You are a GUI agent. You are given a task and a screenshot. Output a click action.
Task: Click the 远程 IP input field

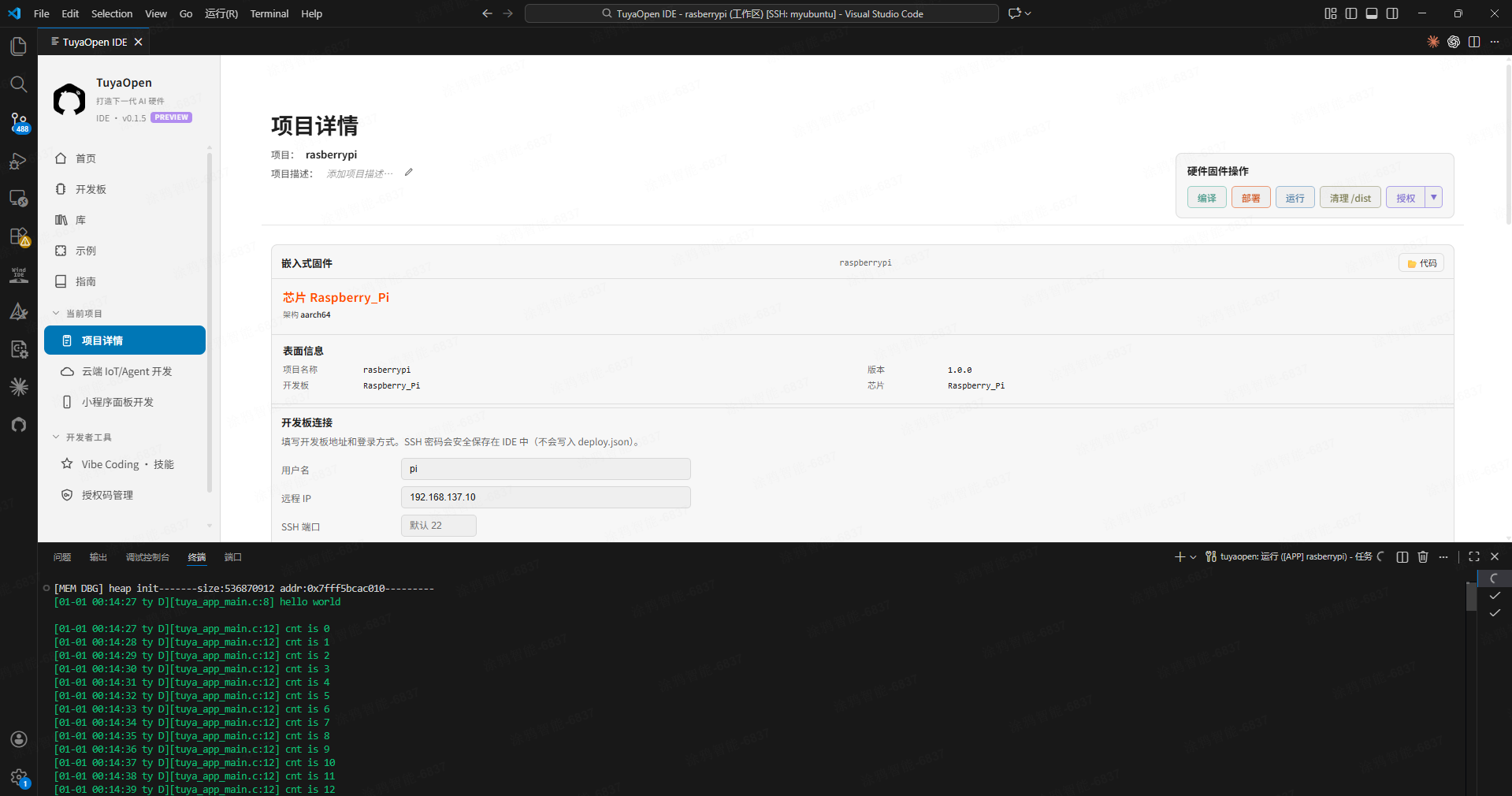click(546, 497)
